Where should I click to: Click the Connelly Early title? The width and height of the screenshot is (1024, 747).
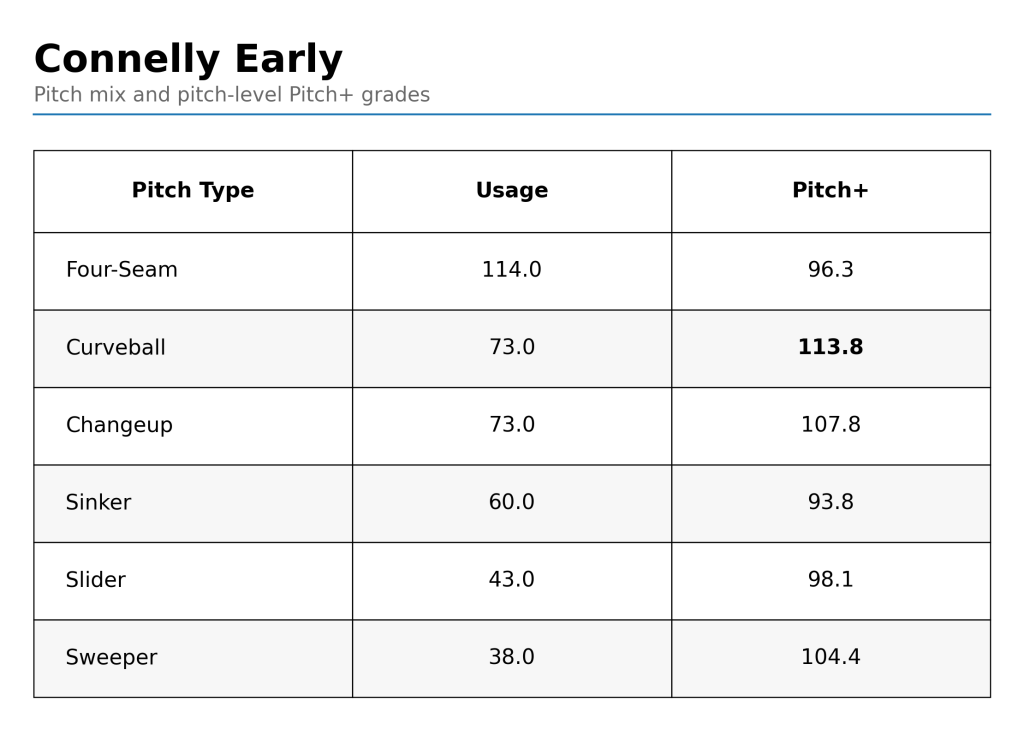(188, 60)
